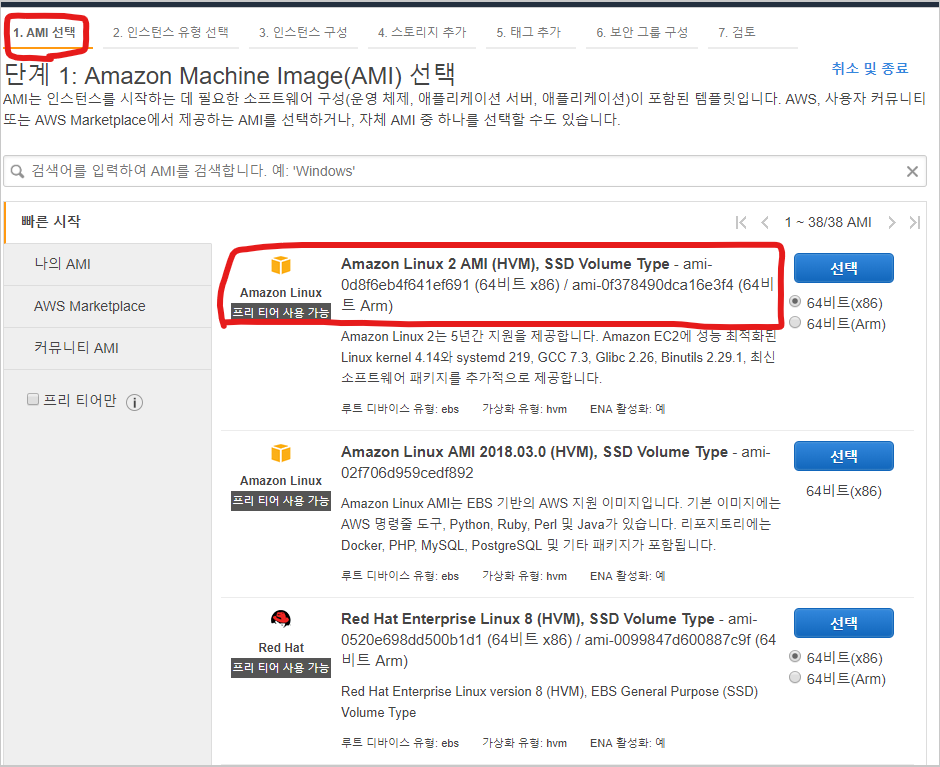Click Amazon Linux 2 box icon
The image size is (940, 767).
[x=281, y=264]
